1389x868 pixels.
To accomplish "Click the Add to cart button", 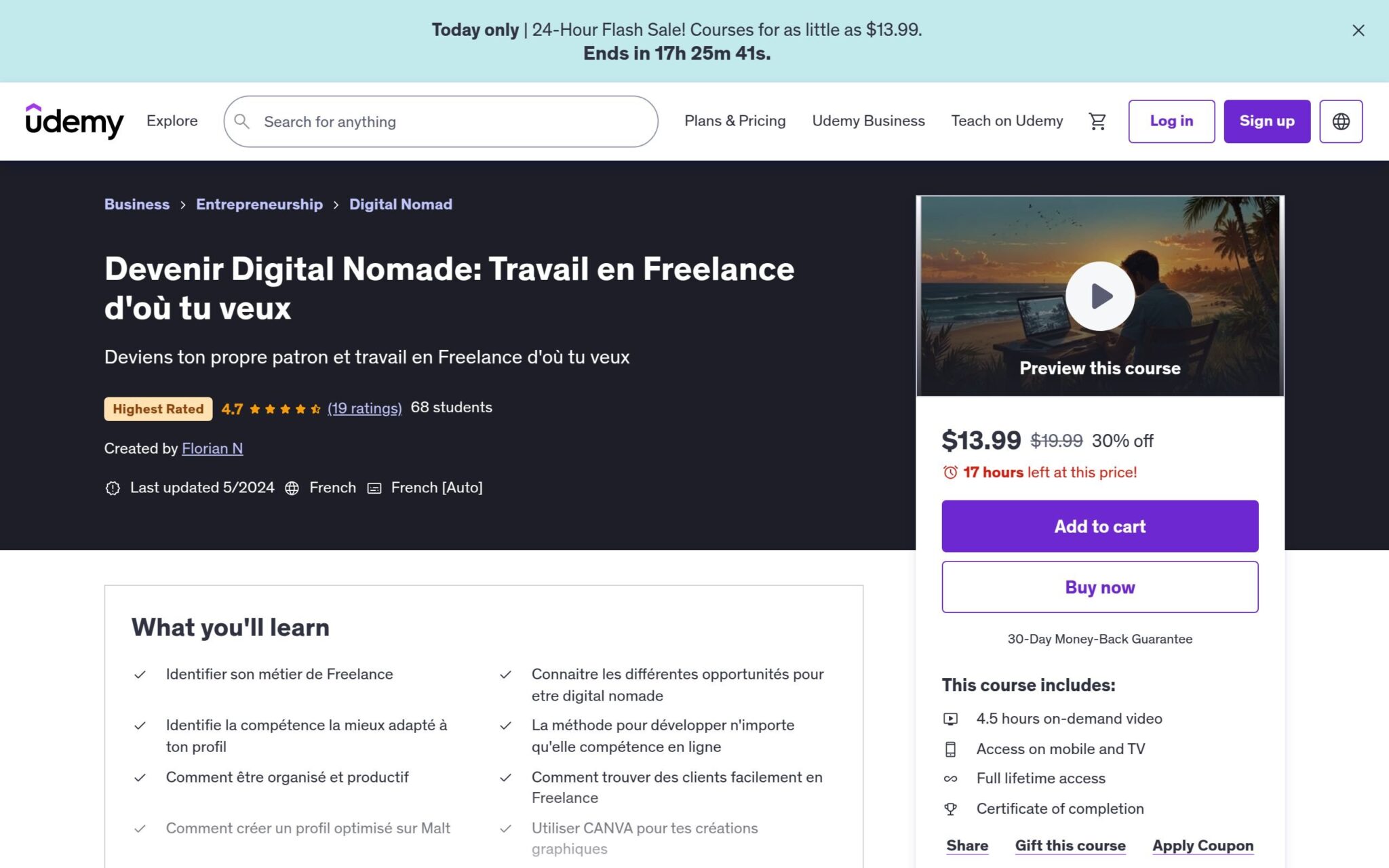I will (1099, 526).
